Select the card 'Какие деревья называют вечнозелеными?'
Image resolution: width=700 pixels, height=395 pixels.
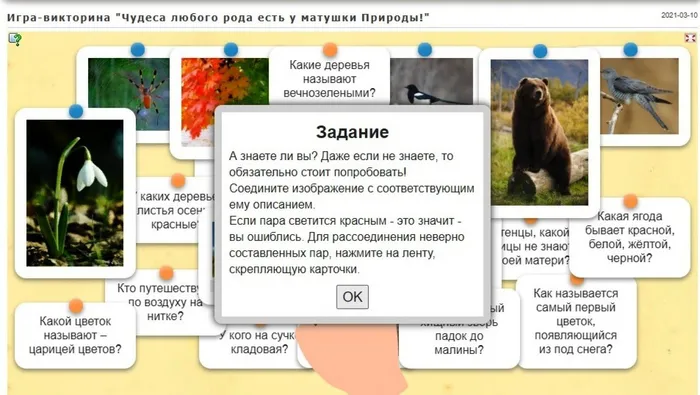pos(329,77)
